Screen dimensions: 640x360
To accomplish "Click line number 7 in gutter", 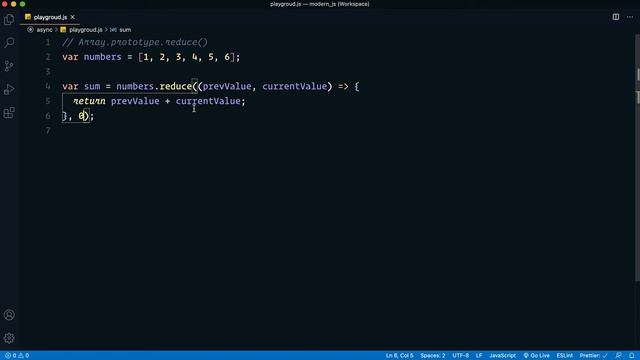I will (x=48, y=130).
